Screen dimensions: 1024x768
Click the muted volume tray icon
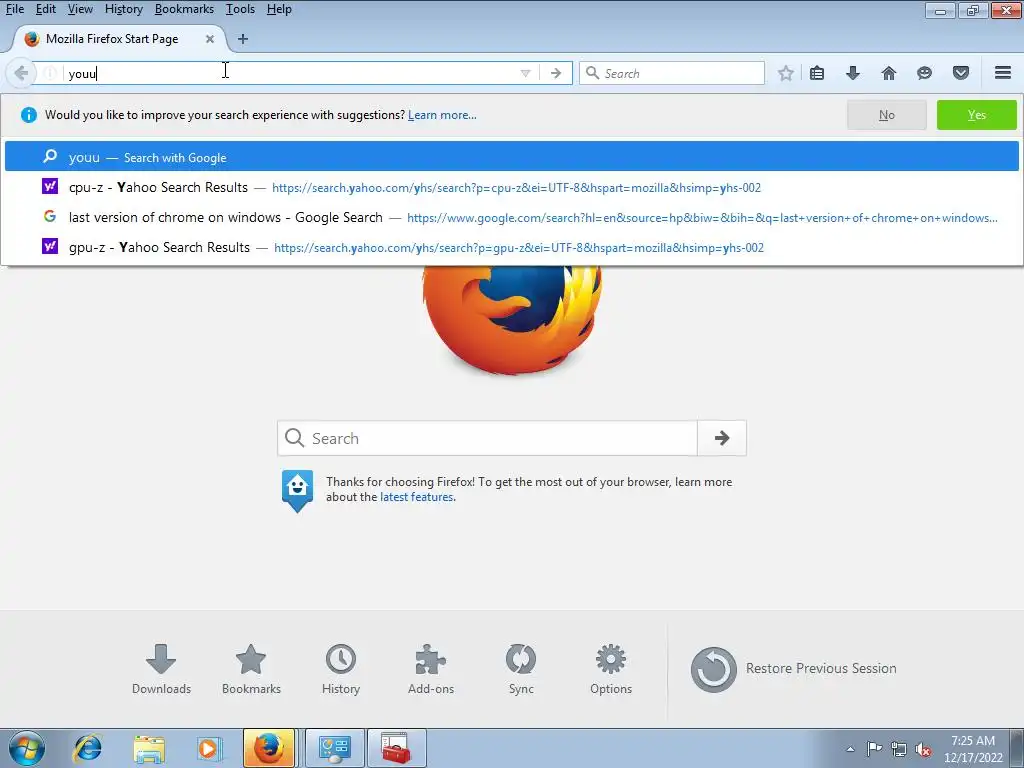923,750
